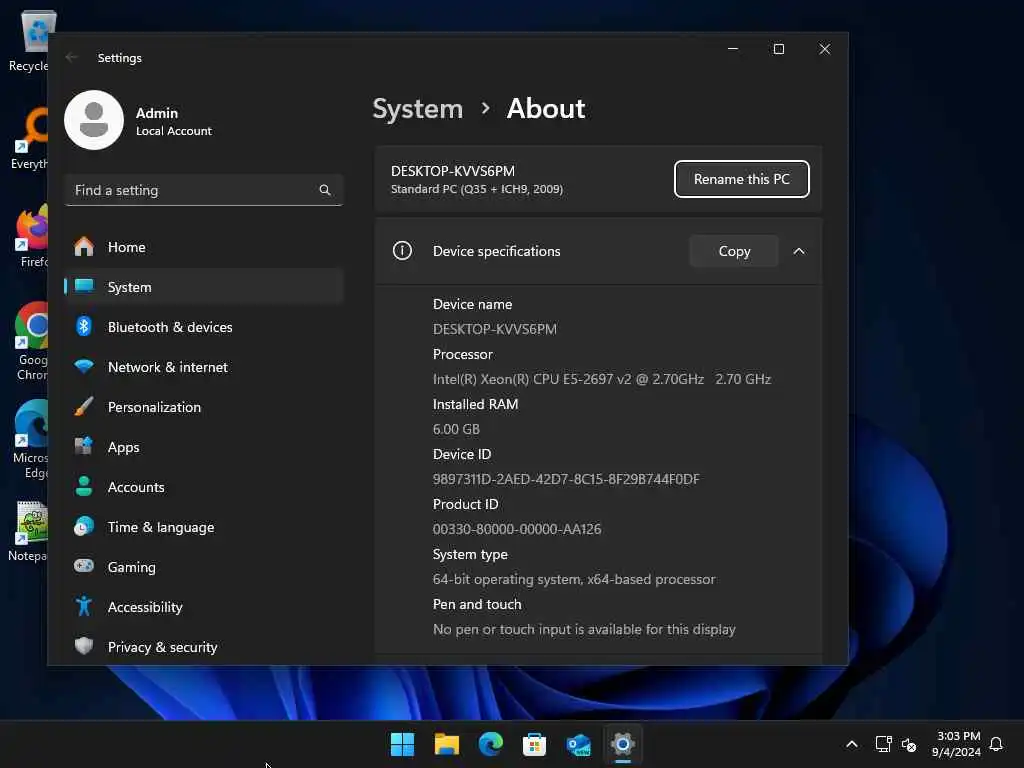Click the Find a setting field
Screen dimensions: 1024x768
(x=204, y=190)
